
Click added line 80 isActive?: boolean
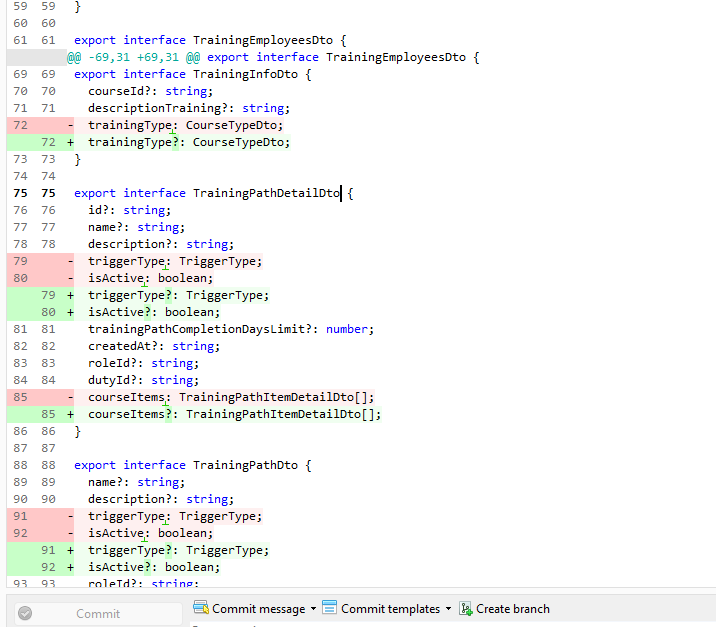[153, 312]
